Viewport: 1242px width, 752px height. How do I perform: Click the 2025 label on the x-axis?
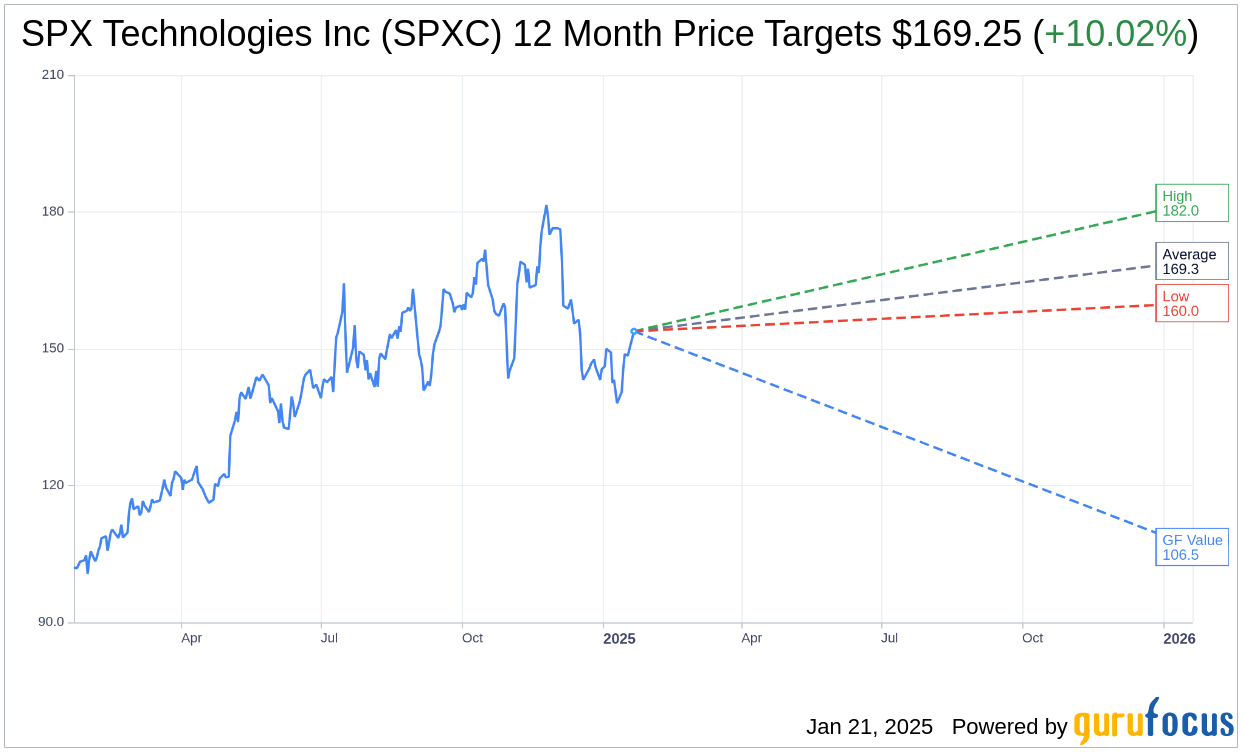(x=619, y=638)
